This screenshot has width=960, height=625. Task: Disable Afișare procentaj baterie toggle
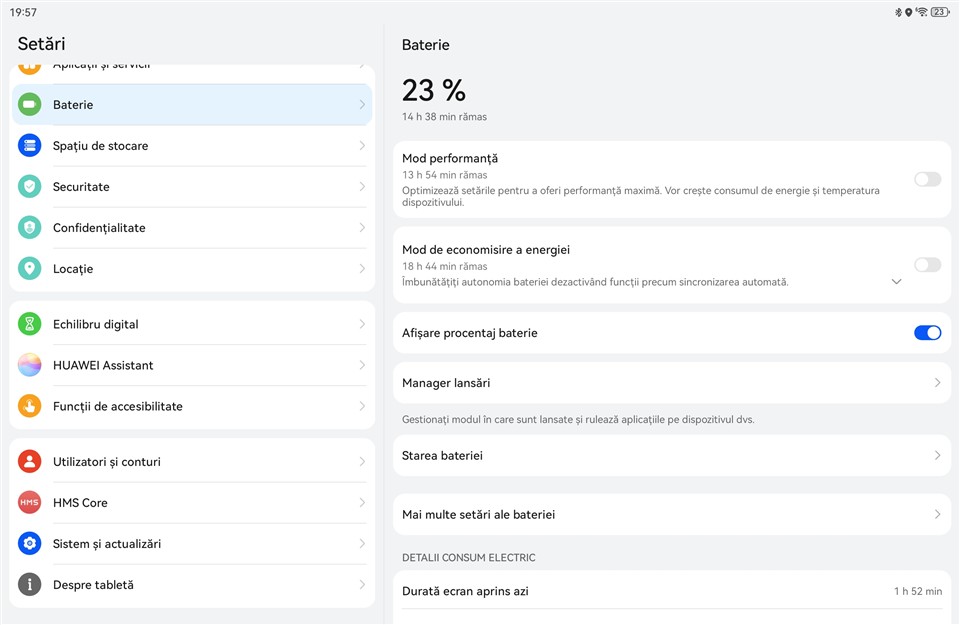[927, 333]
